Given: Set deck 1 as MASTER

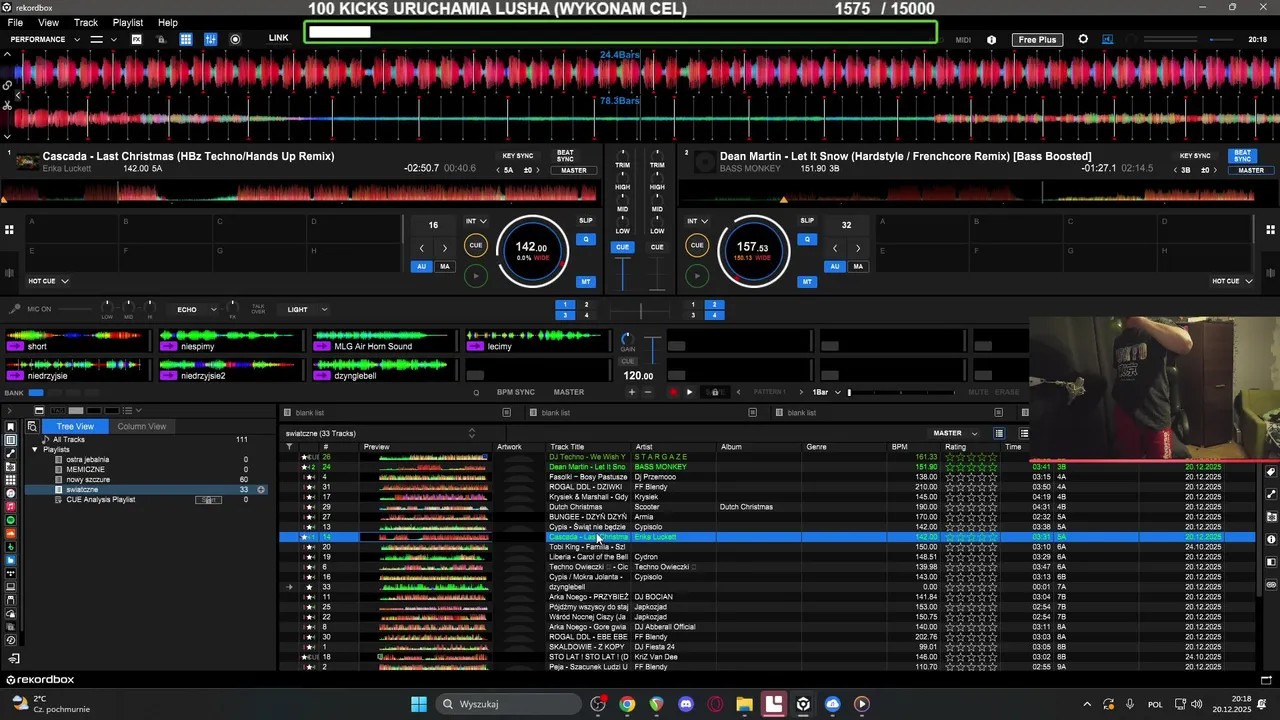Looking at the screenshot, I should pyautogui.click(x=574, y=170).
